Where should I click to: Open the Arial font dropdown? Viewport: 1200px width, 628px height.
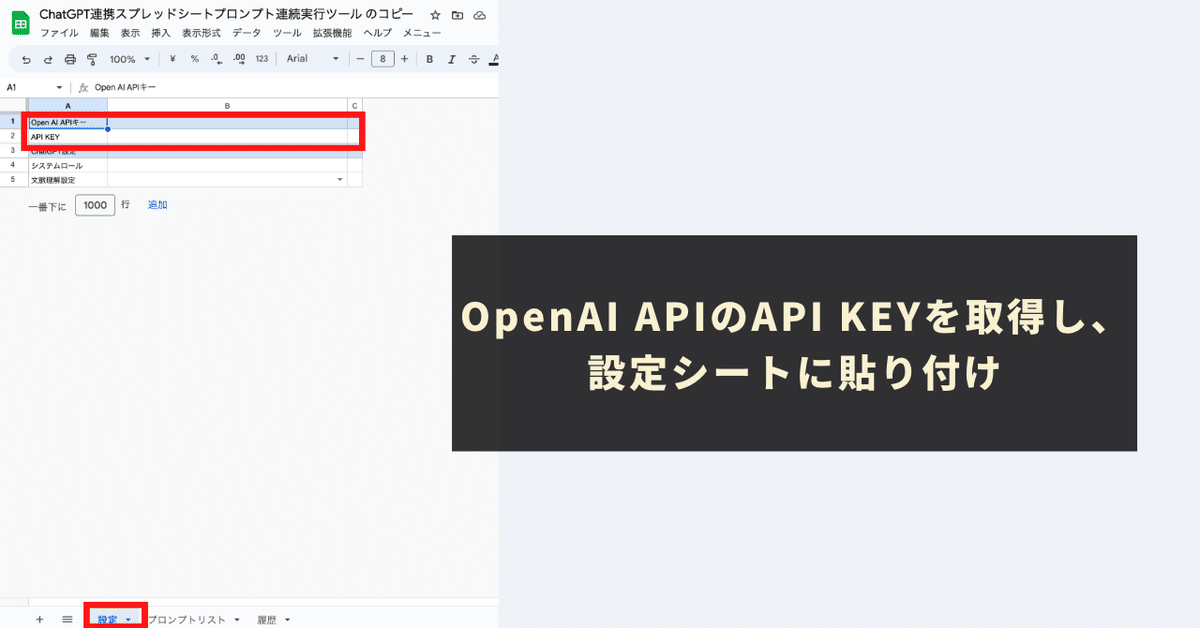point(313,59)
